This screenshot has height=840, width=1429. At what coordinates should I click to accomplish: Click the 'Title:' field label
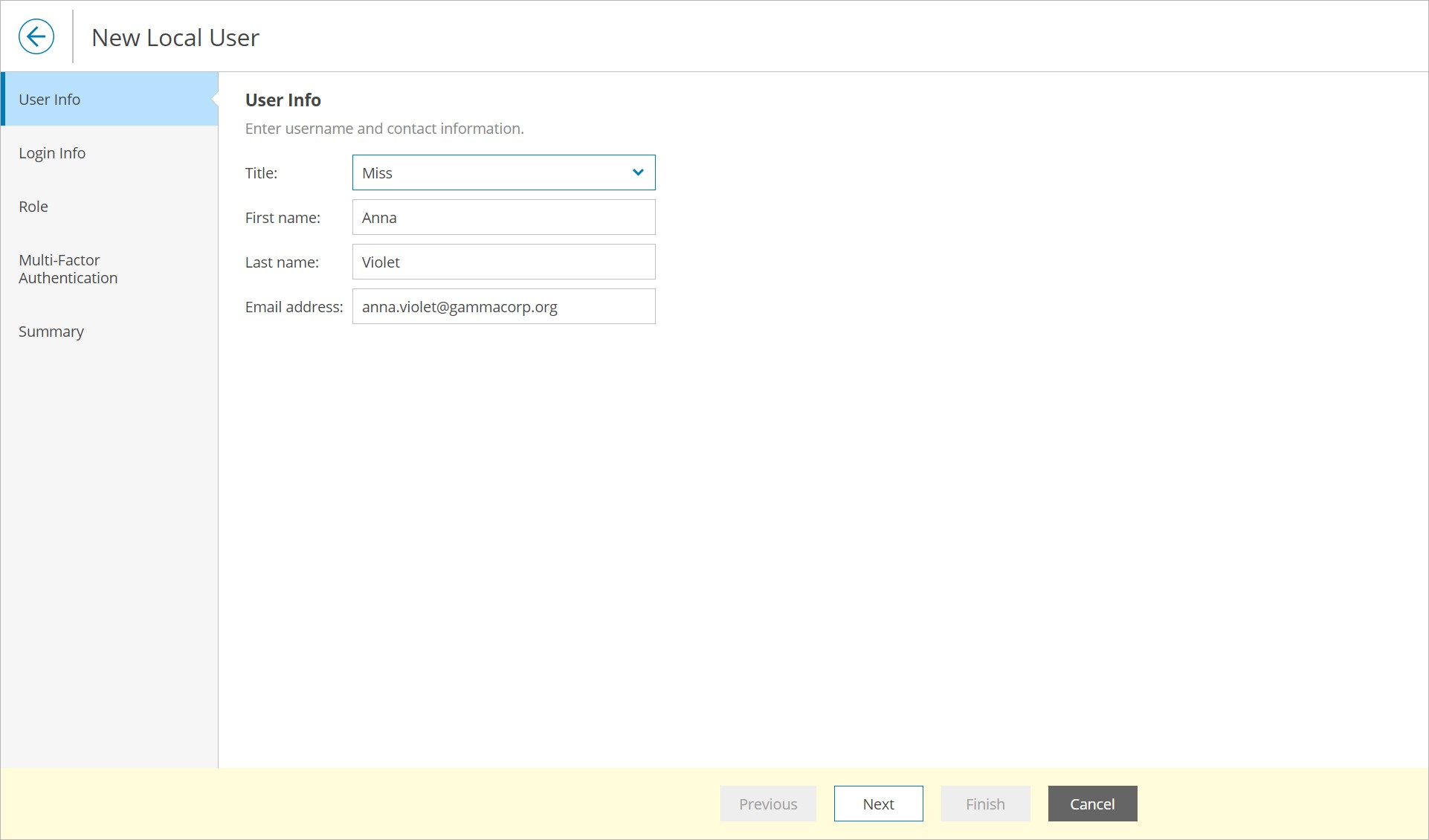coord(261,173)
